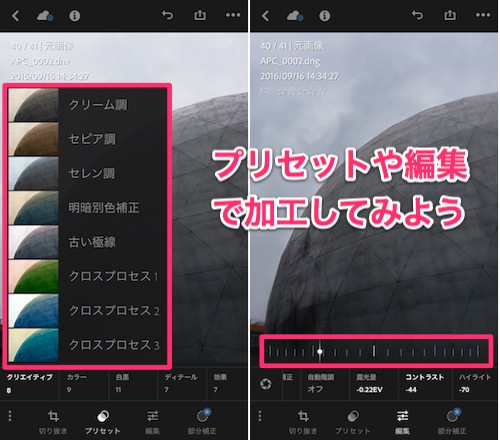This screenshot has width=500, height=440.
Task: Select セレン調 preset
Action: [87, 173]
